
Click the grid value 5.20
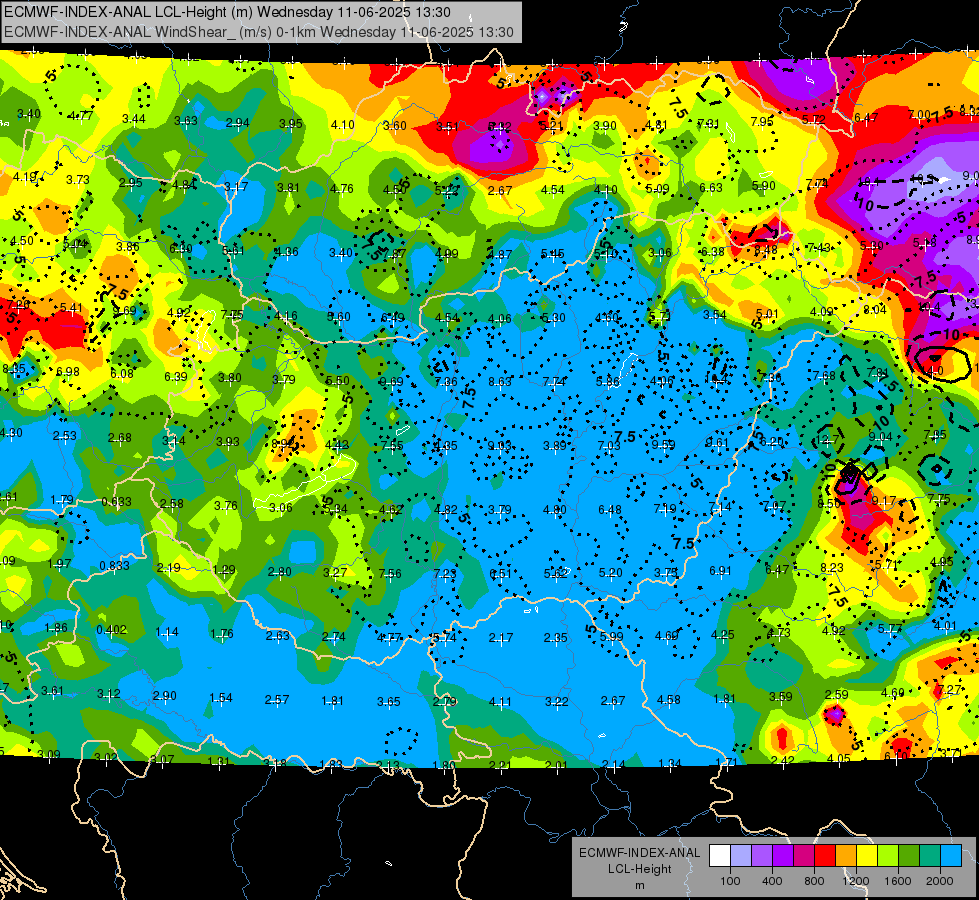610,572
